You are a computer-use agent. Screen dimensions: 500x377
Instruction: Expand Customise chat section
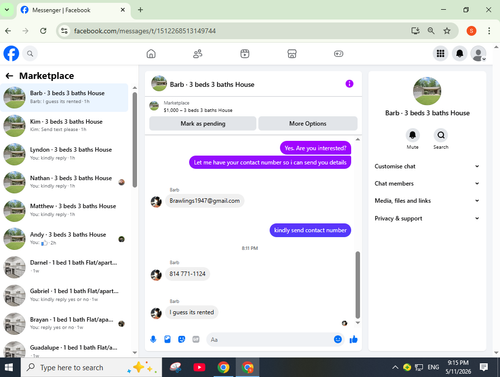[427, 166]
